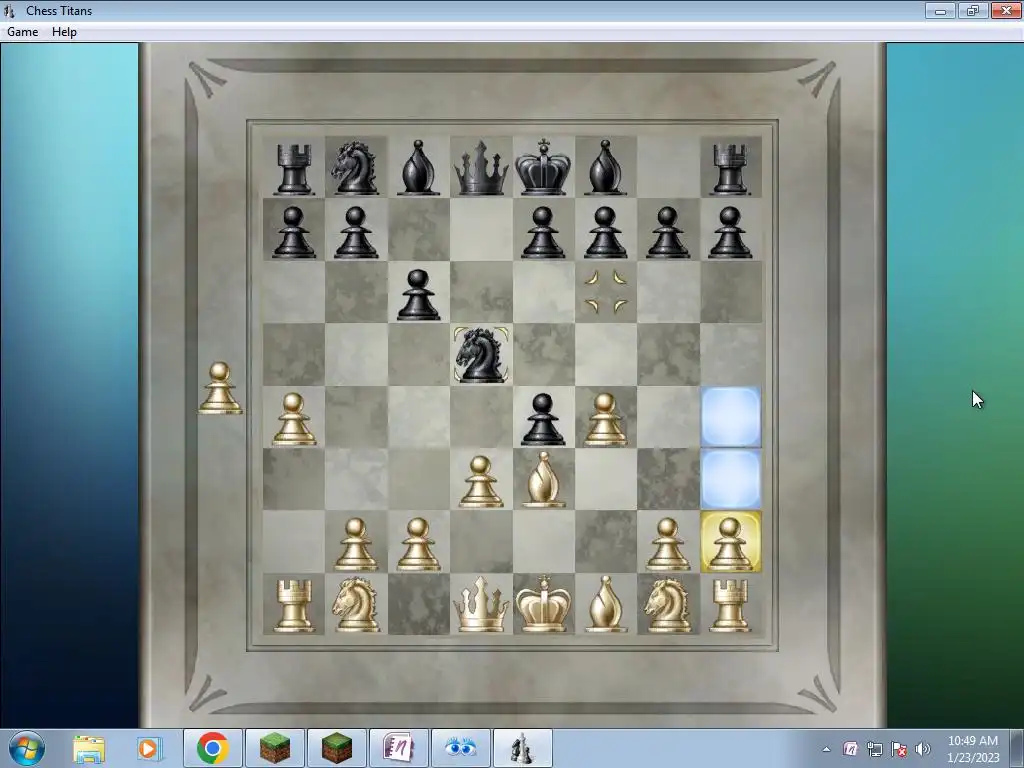Select the white knight on g1
The image size is (1024, 768).
[x=667, y=605]
